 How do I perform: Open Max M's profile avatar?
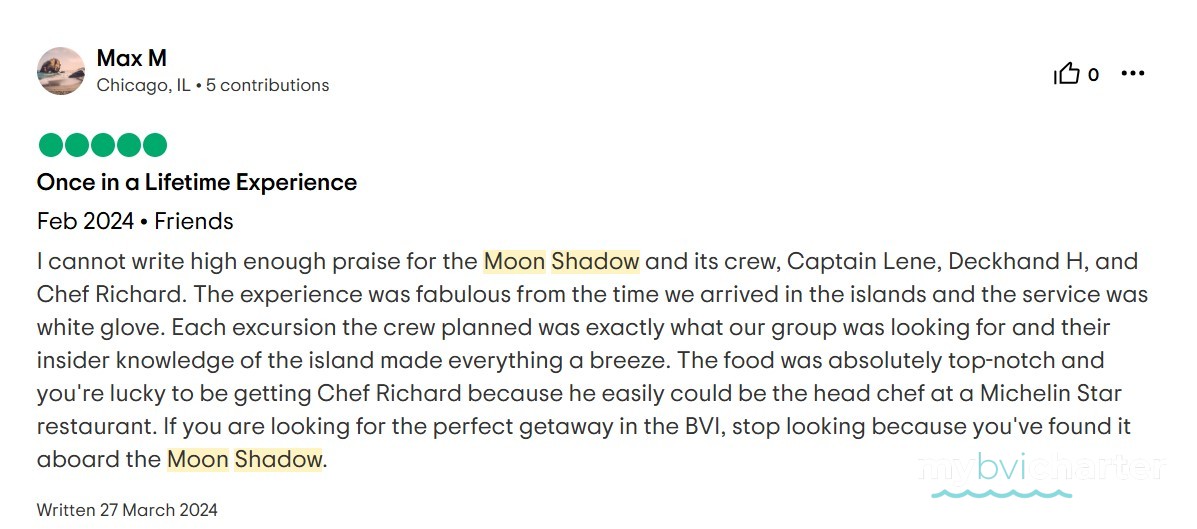(x=61, y=71)
